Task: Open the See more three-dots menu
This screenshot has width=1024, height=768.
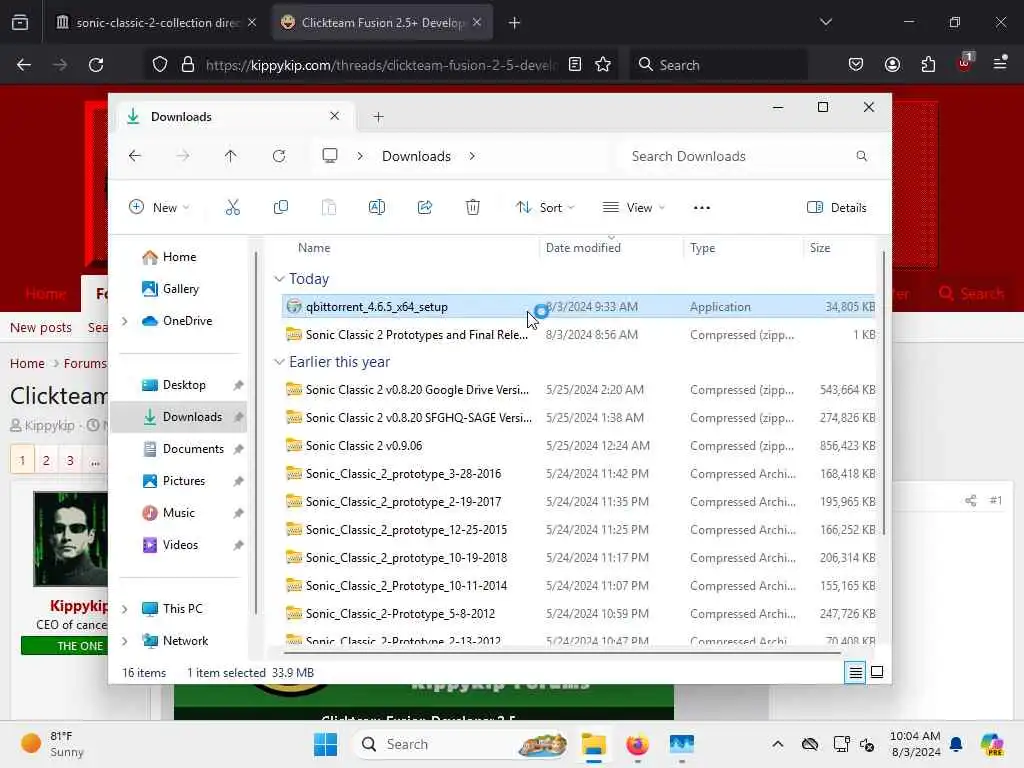Action: 701,208
